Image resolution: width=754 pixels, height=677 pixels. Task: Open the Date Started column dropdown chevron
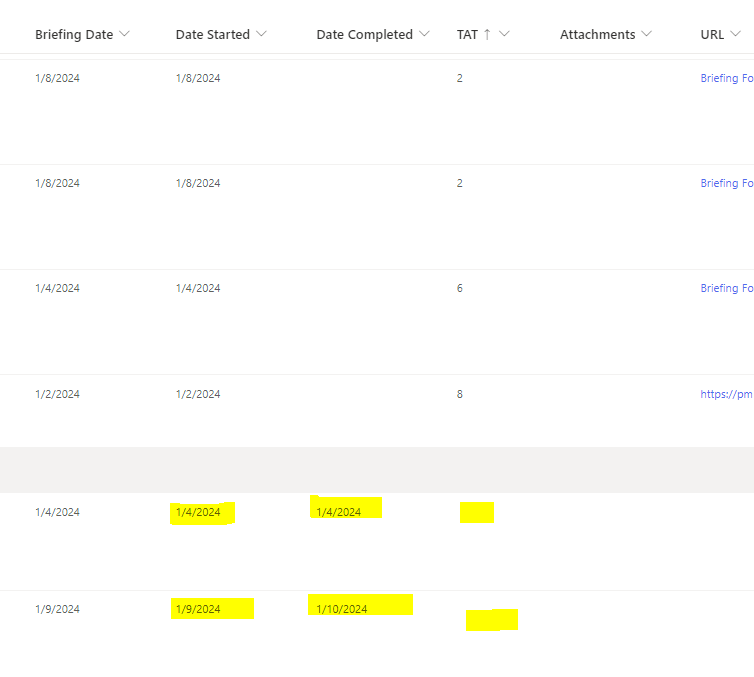click(x=261, y=34)
